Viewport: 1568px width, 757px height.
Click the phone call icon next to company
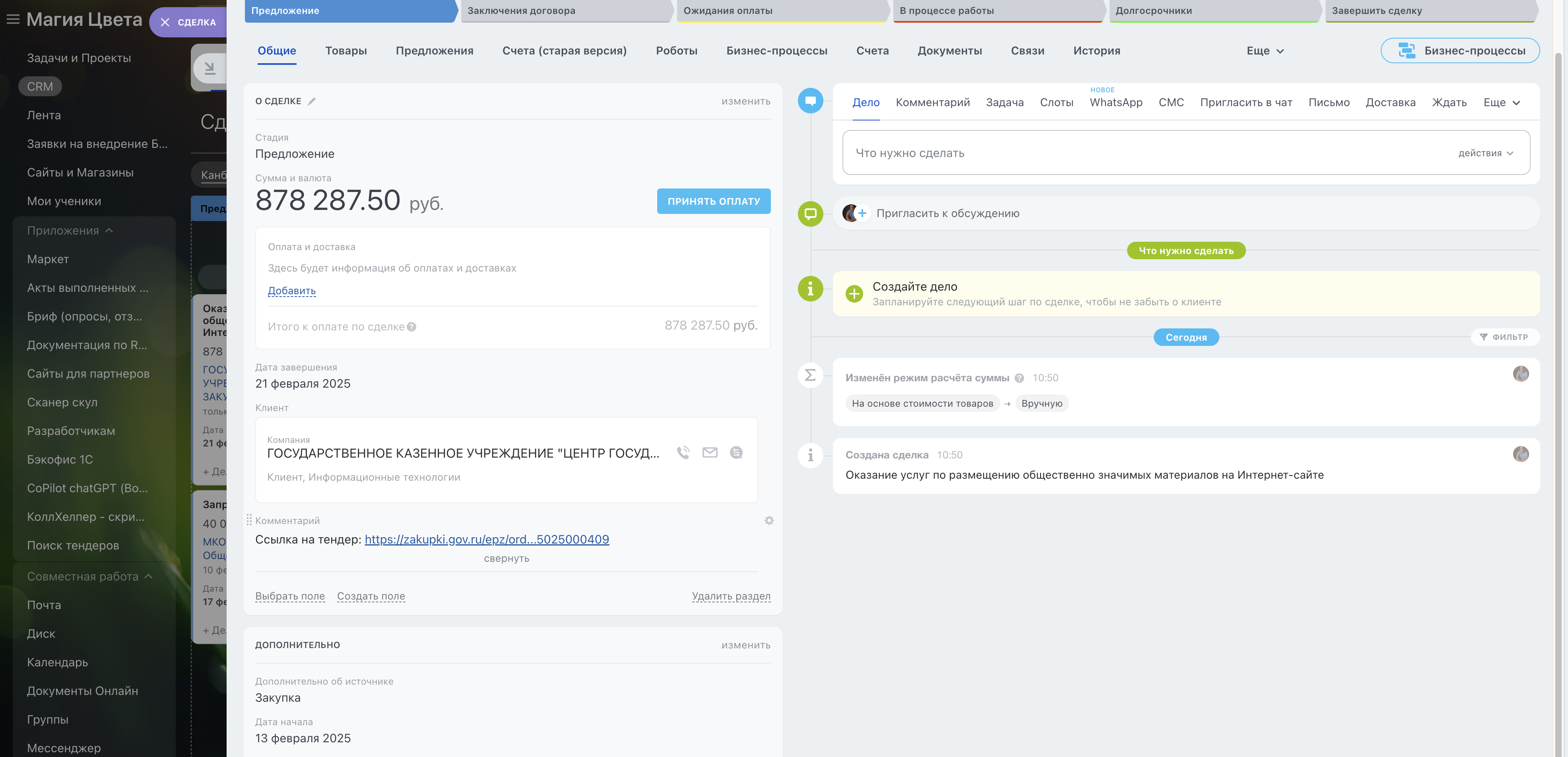click(683, 452)
